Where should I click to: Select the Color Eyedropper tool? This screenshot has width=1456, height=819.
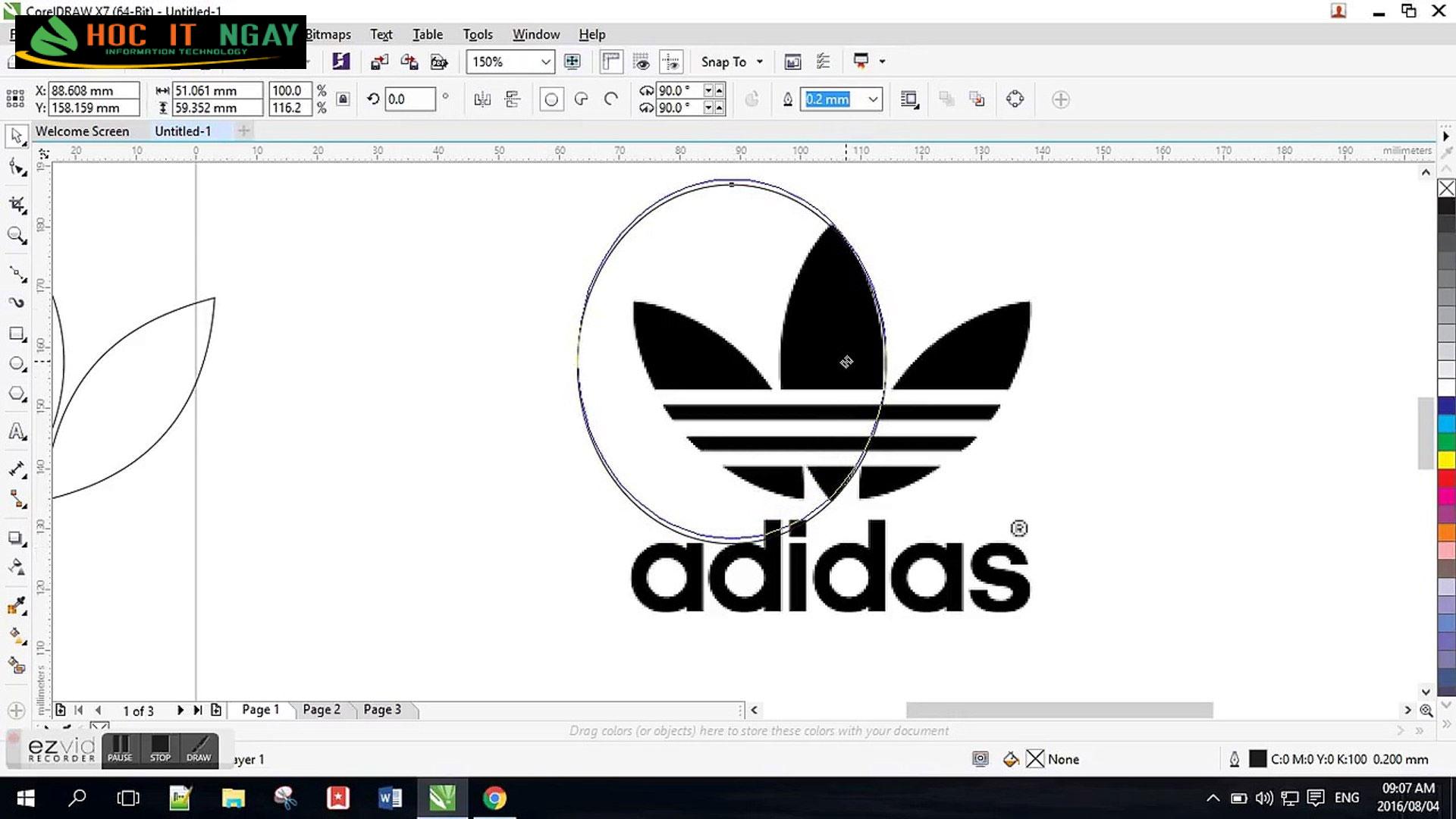[16, 606]
